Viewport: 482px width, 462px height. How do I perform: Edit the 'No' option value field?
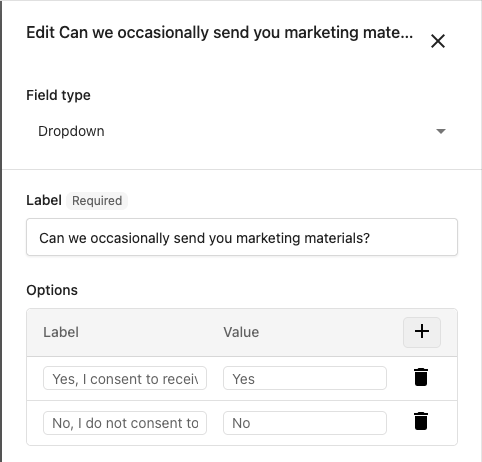point(305,423)
